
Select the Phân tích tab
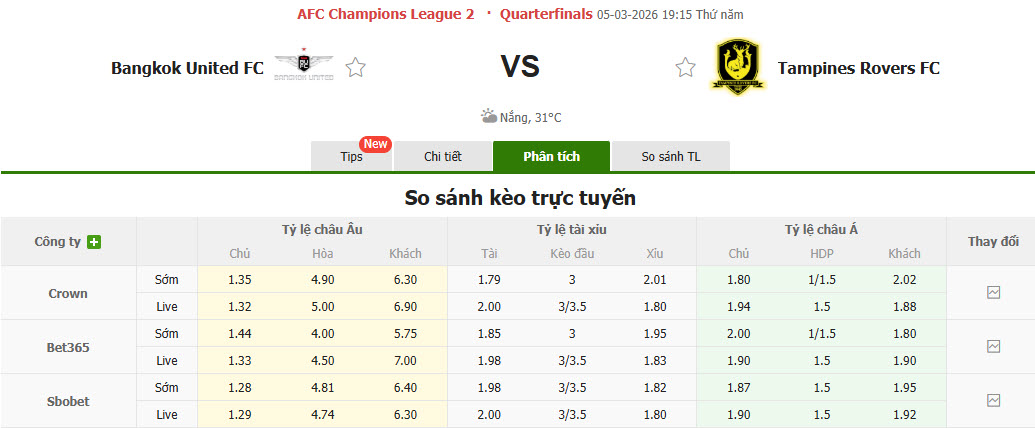coord(551,157)
